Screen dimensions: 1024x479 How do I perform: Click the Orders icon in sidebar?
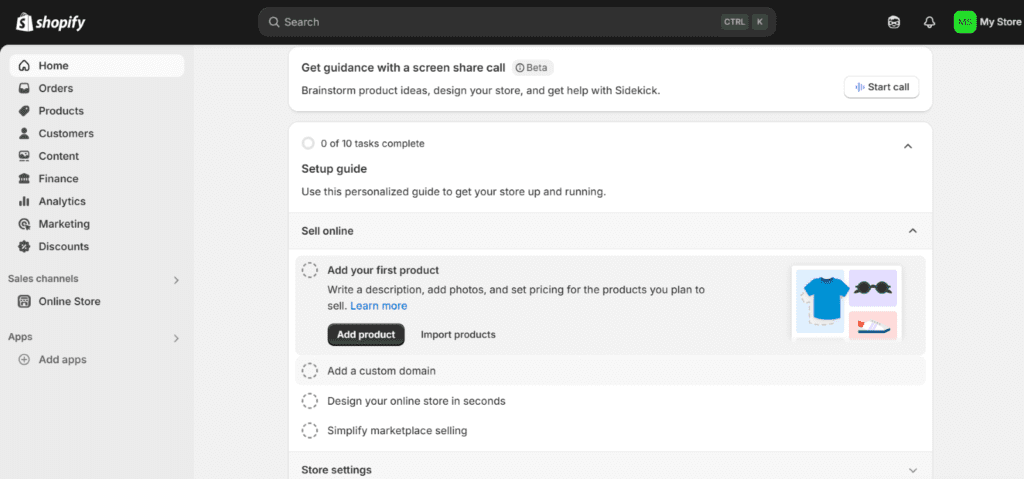click(25, 88)
